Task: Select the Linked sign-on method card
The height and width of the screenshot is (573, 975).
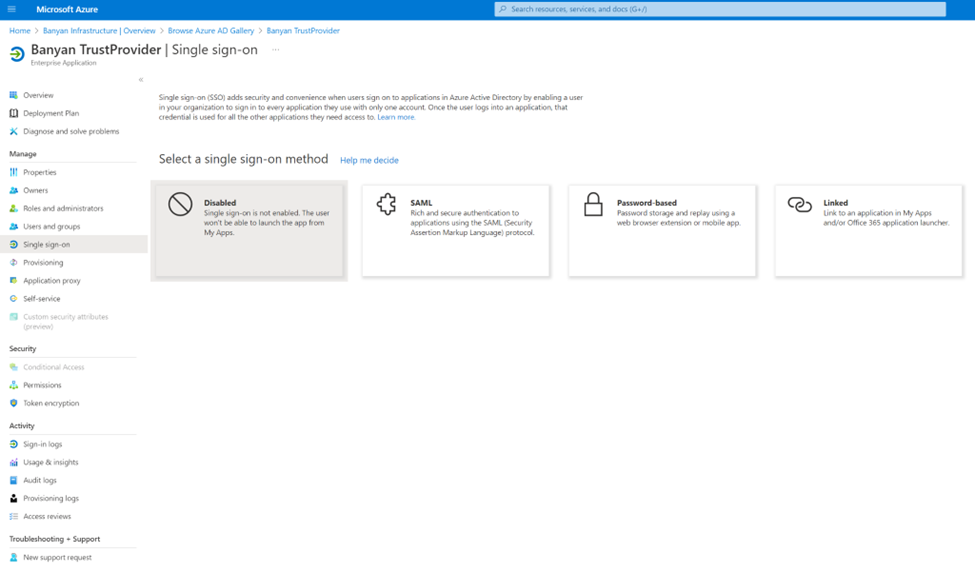Action: point(869,231)
